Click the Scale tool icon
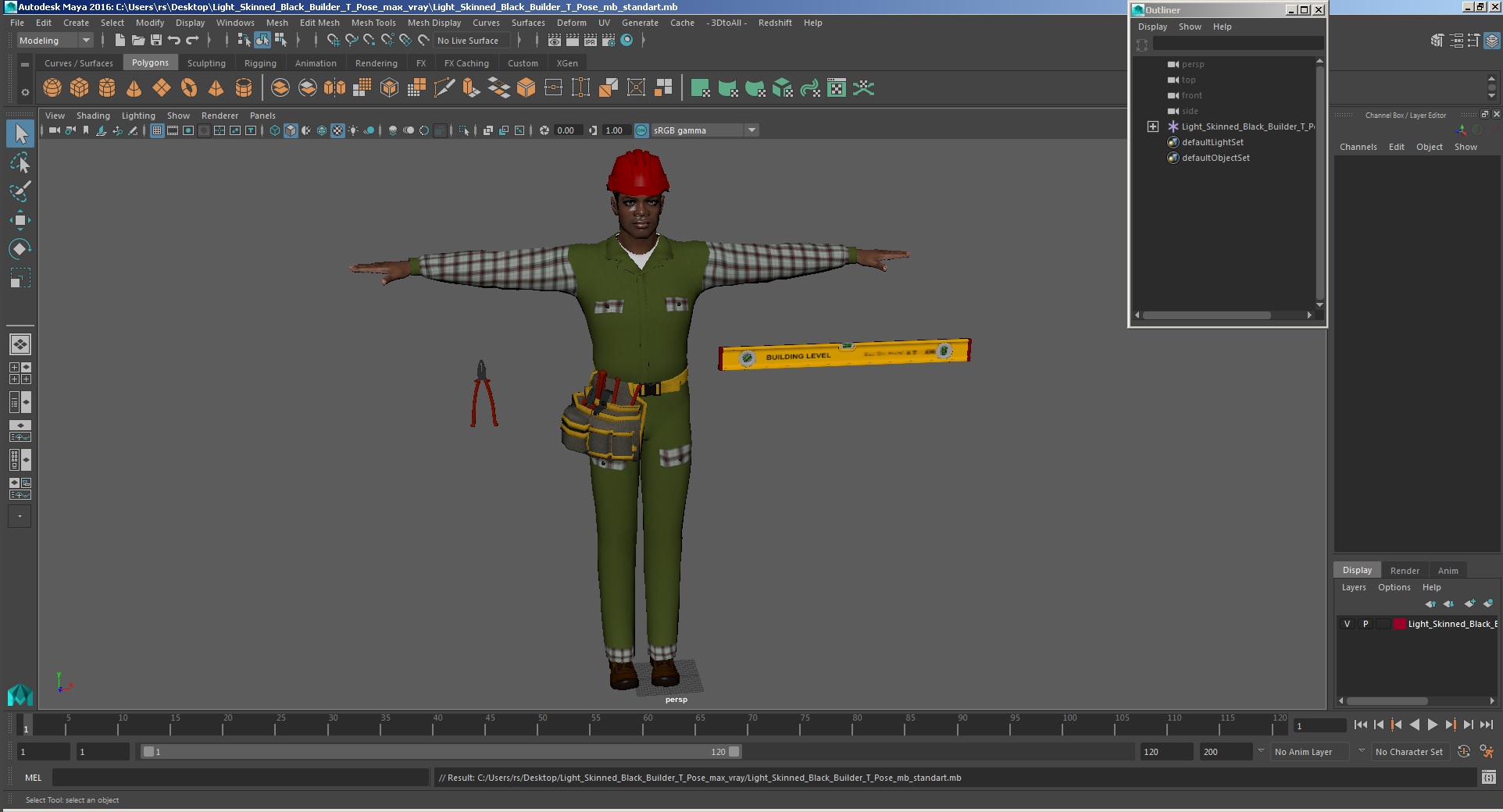The height and width of the screenshot is (812, 1503). tap(20, 278)
